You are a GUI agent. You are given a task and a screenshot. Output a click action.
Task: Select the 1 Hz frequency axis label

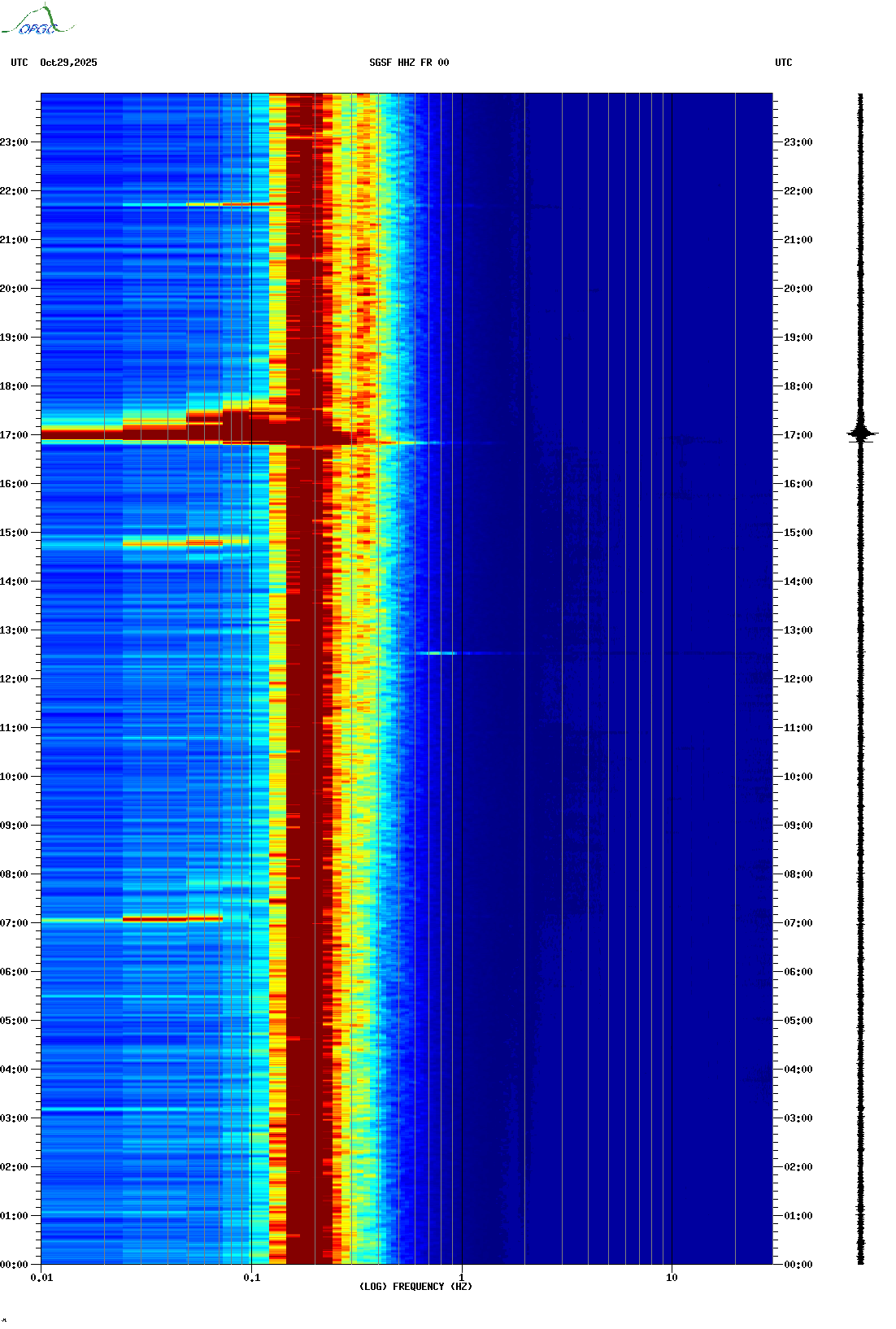pyautogui.click(x=462, y=1278)
